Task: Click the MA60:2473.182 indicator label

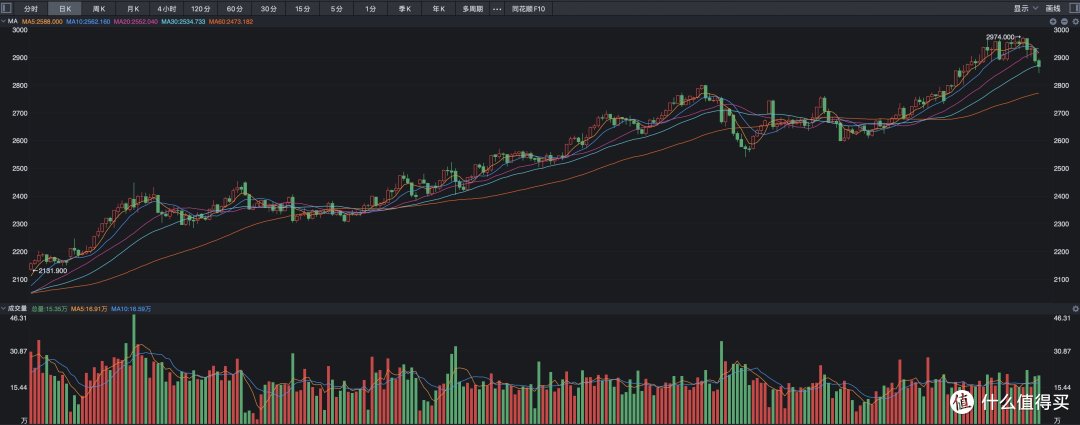Action: tap(231, 22)
